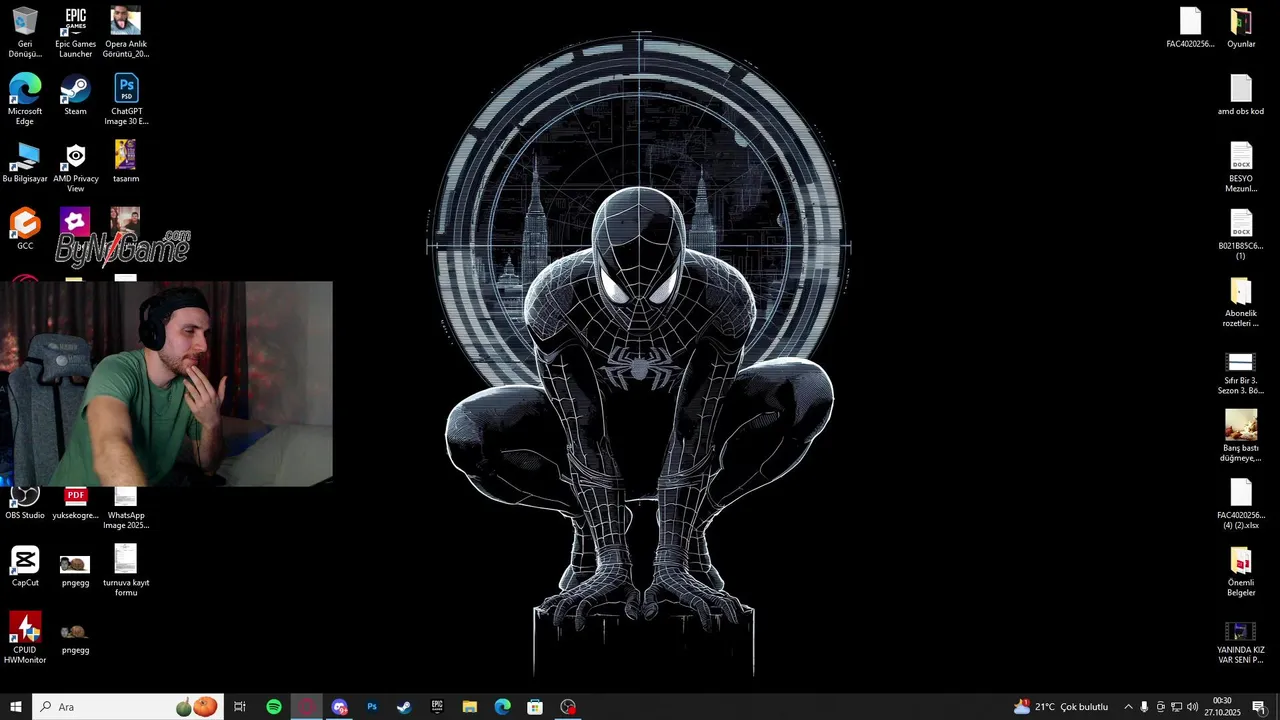Expand the hidden system tray icons chevron
1280x720 pixels.
pyautogui.click(x=1128, y=707)
